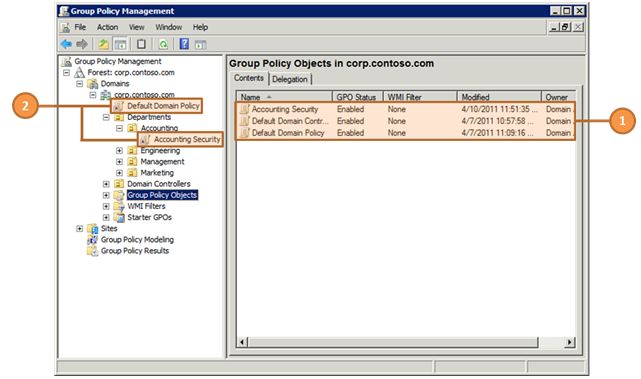
Task: Expand the Starter GPOs node
Action: pyautogui.click(x=106, y=218)
